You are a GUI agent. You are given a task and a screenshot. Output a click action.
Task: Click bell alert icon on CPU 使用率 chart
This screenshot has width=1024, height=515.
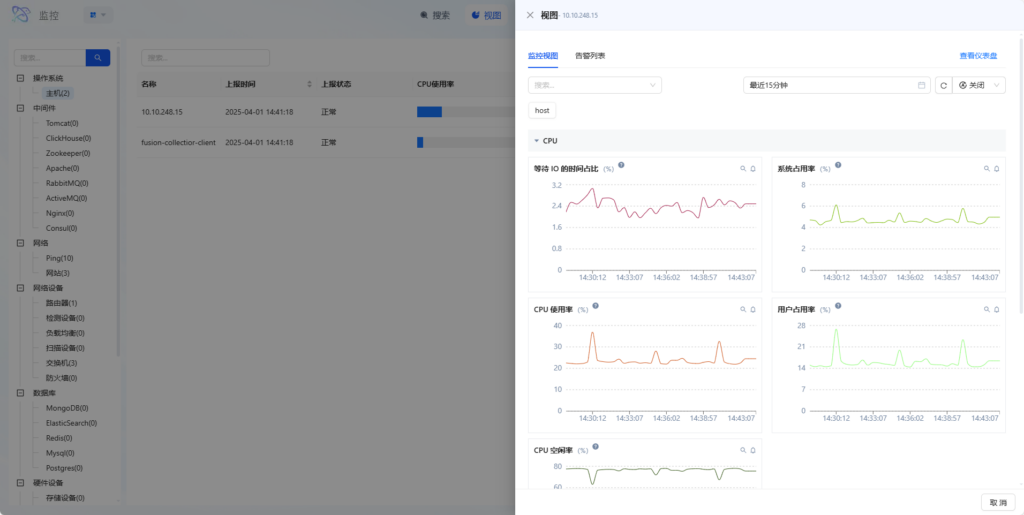(x=753, y=309)
